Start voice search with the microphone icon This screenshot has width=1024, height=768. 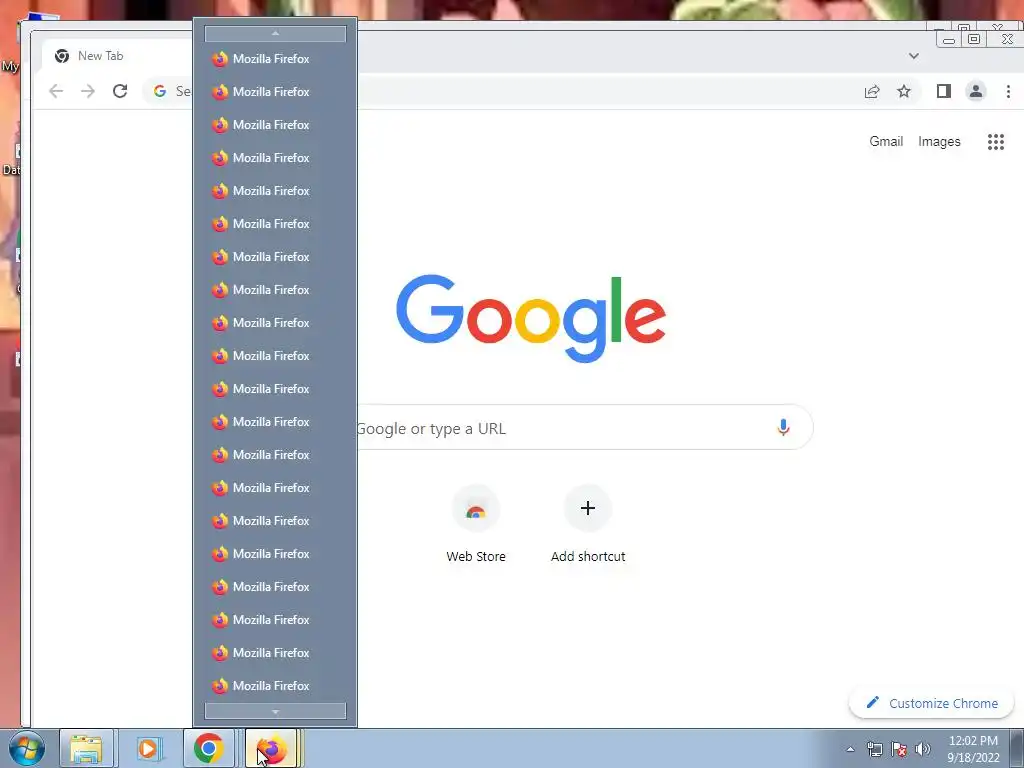(783, 428)
